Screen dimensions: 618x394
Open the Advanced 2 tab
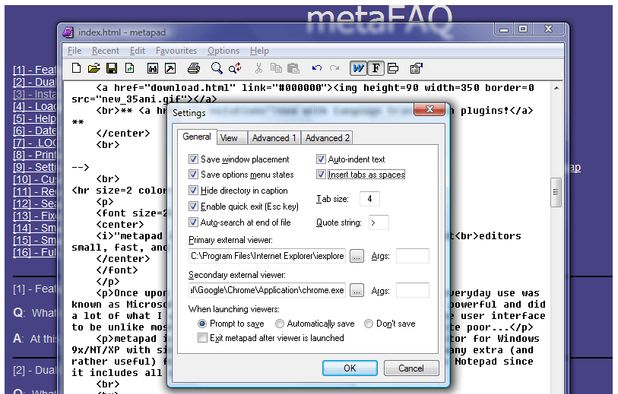327,138
